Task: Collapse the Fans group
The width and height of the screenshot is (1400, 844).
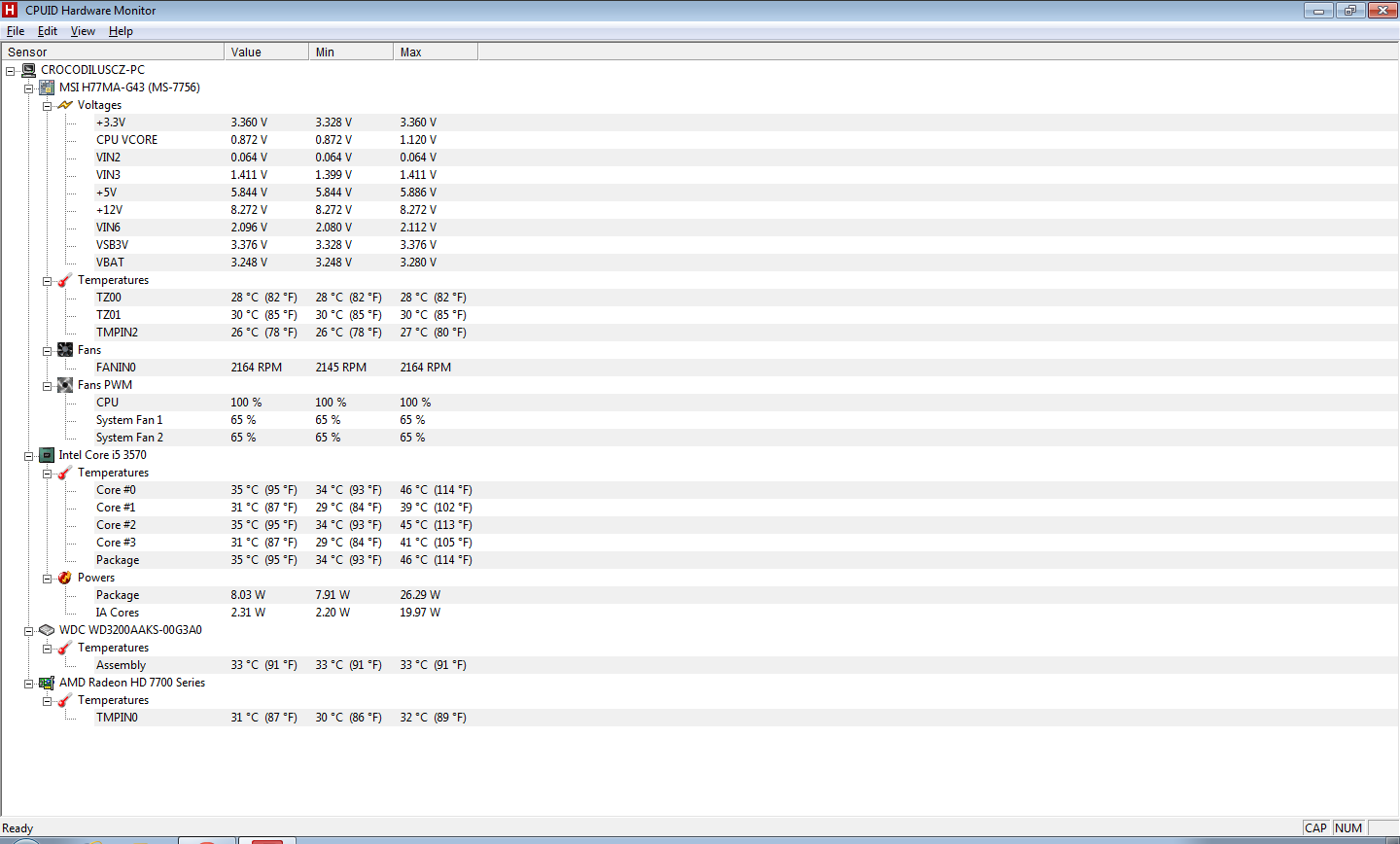Action: (x=47, y=351)
